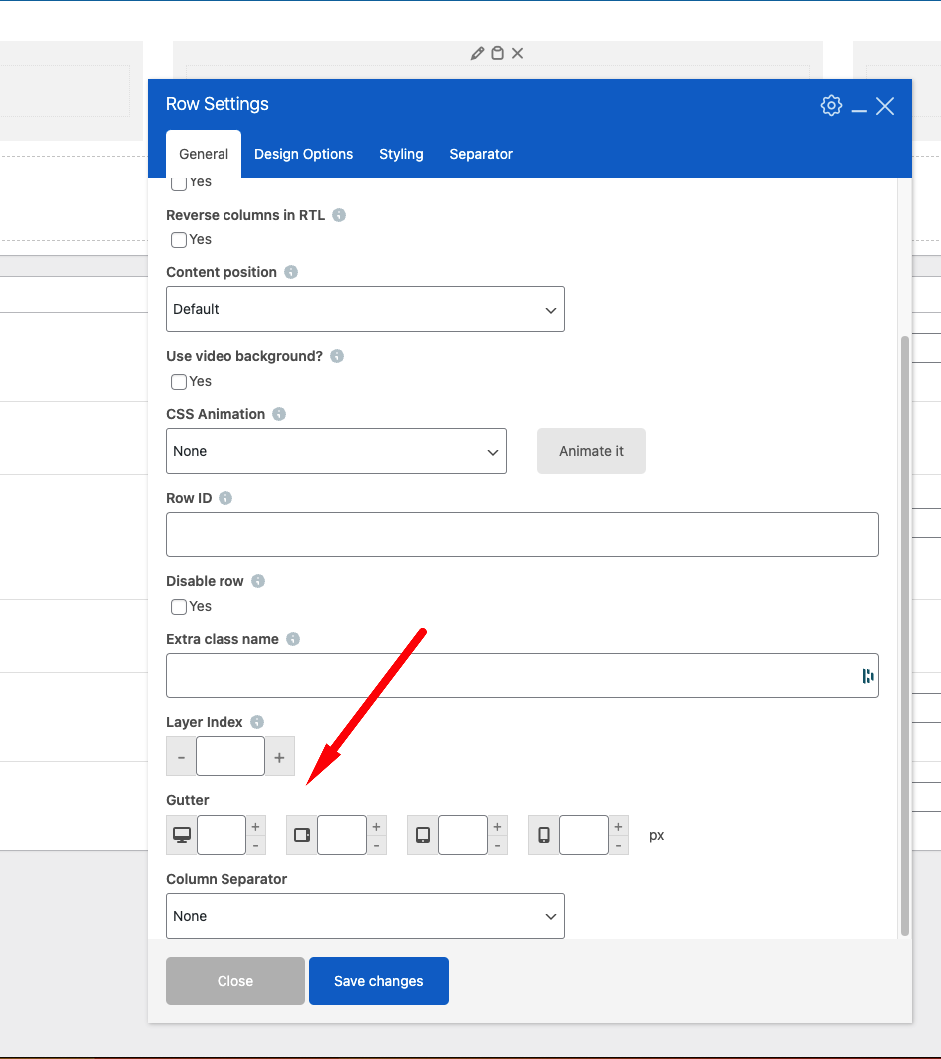Click the dialog's vertical scrollbar thumb

[905, 635]
